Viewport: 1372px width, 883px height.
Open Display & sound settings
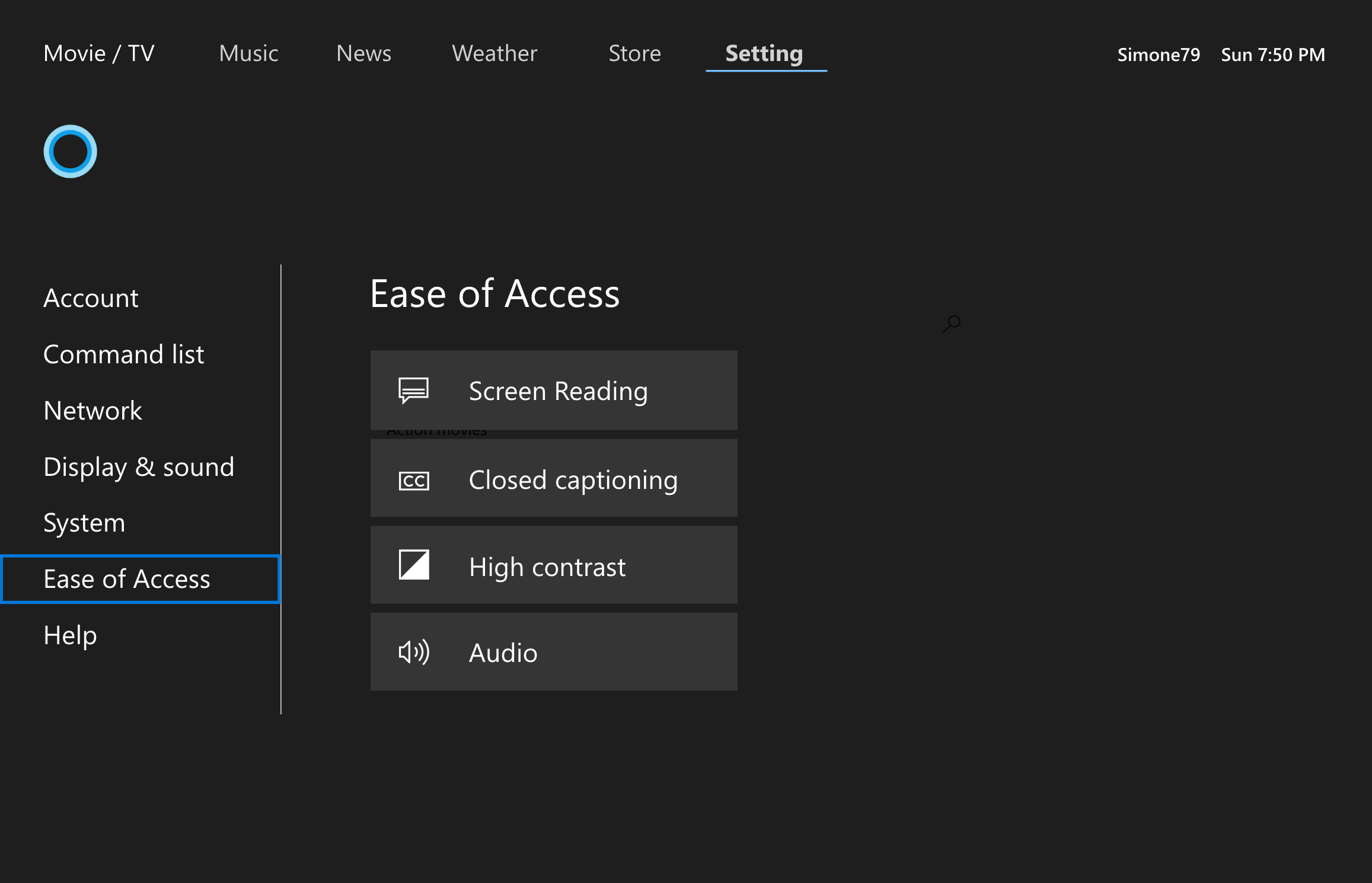[139, 467]
